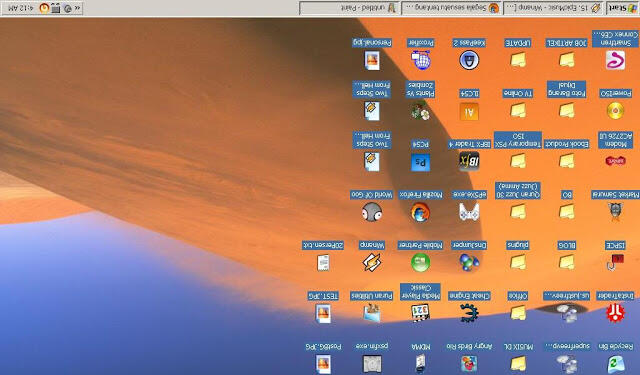
Task: Open the PostBG.JPG image file
Action: (323, 364)
